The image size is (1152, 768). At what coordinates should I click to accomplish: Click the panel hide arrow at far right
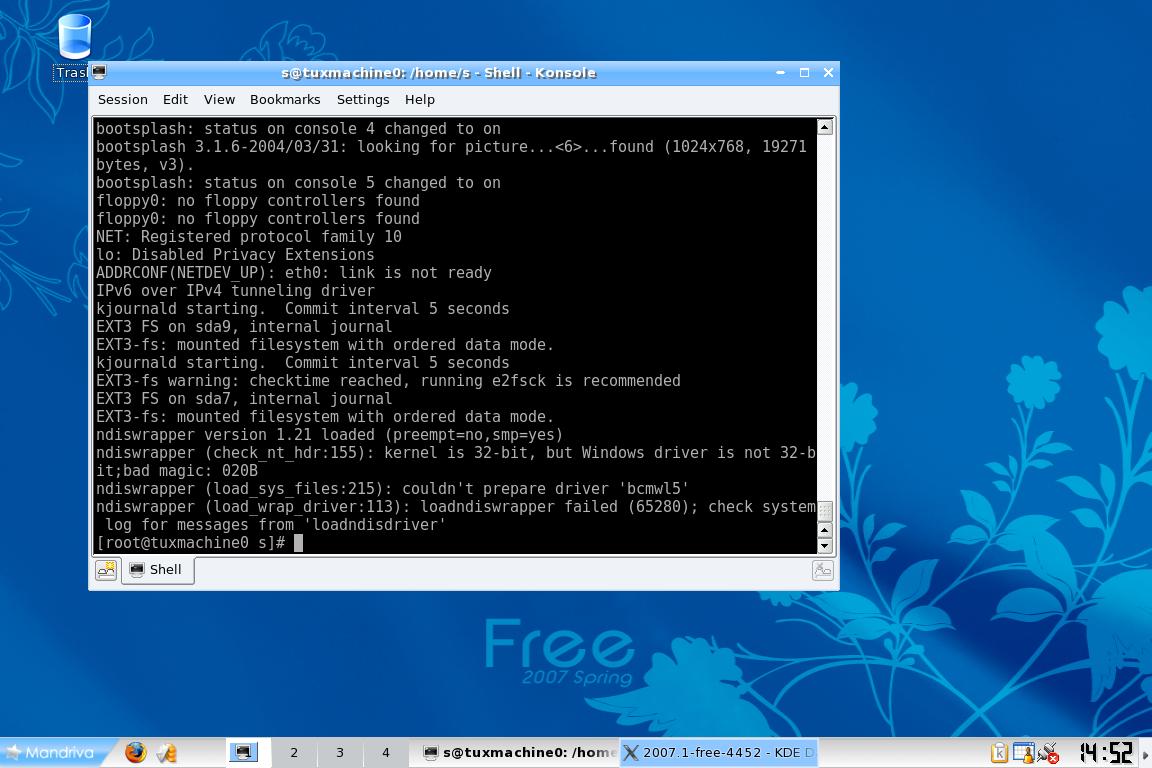click(x=1145, y=754)
